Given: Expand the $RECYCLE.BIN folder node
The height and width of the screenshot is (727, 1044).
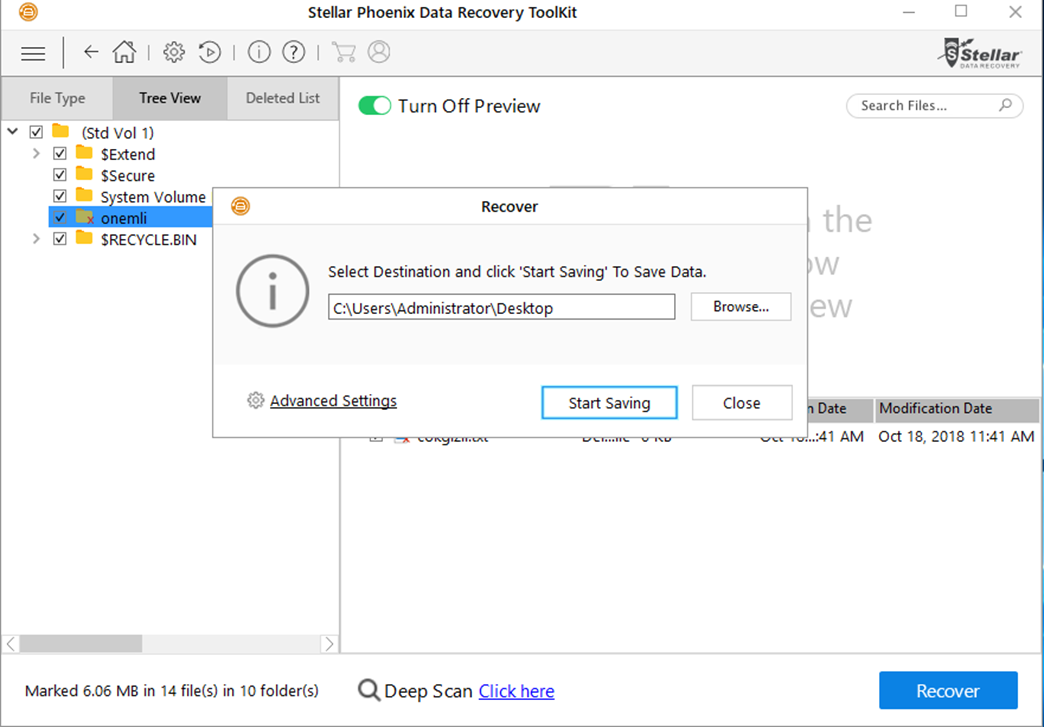Looking at the screenshot, I should pyautogui.click(x=36, y=238).
